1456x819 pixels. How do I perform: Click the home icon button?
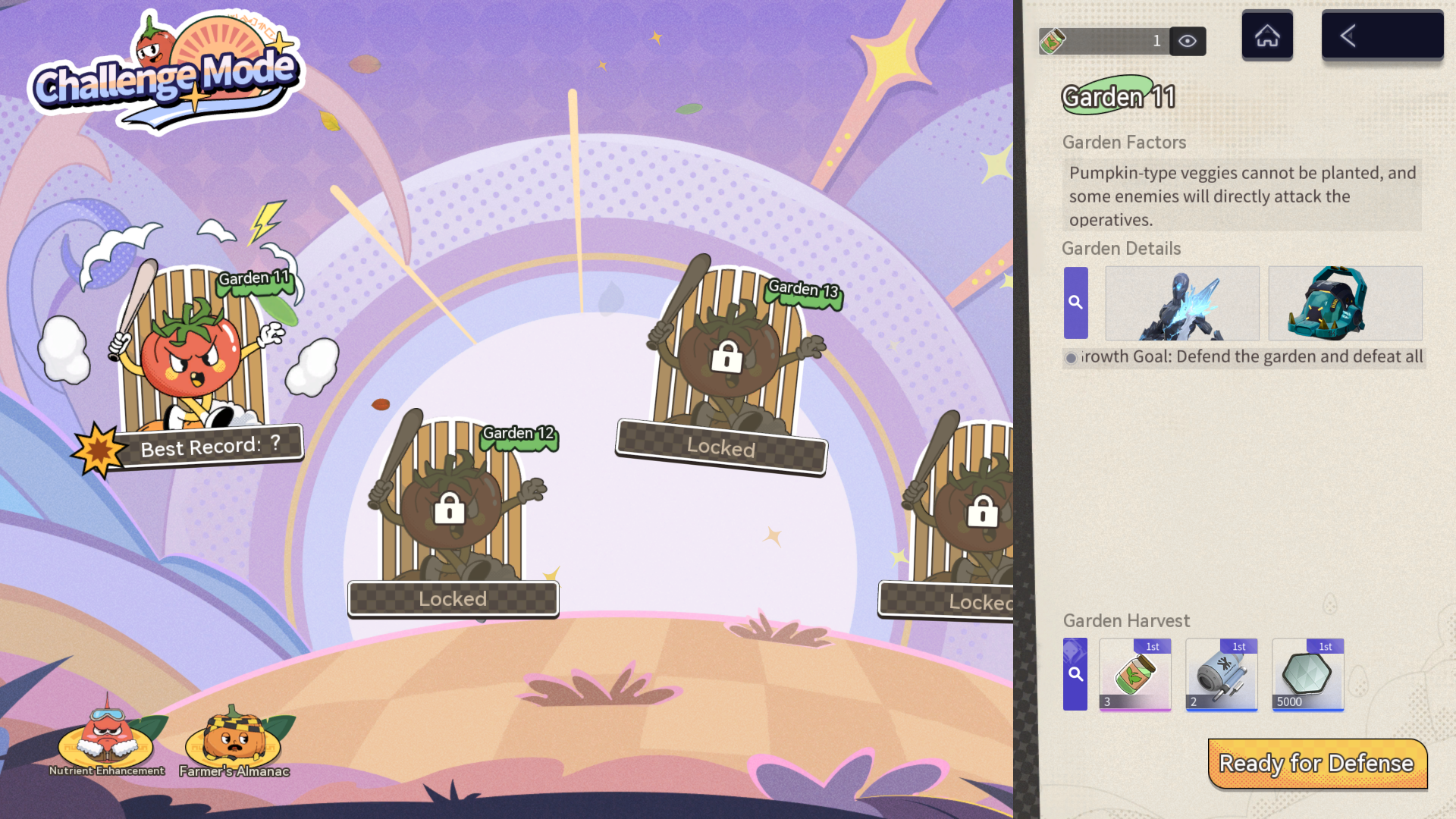coord(1266,36)
